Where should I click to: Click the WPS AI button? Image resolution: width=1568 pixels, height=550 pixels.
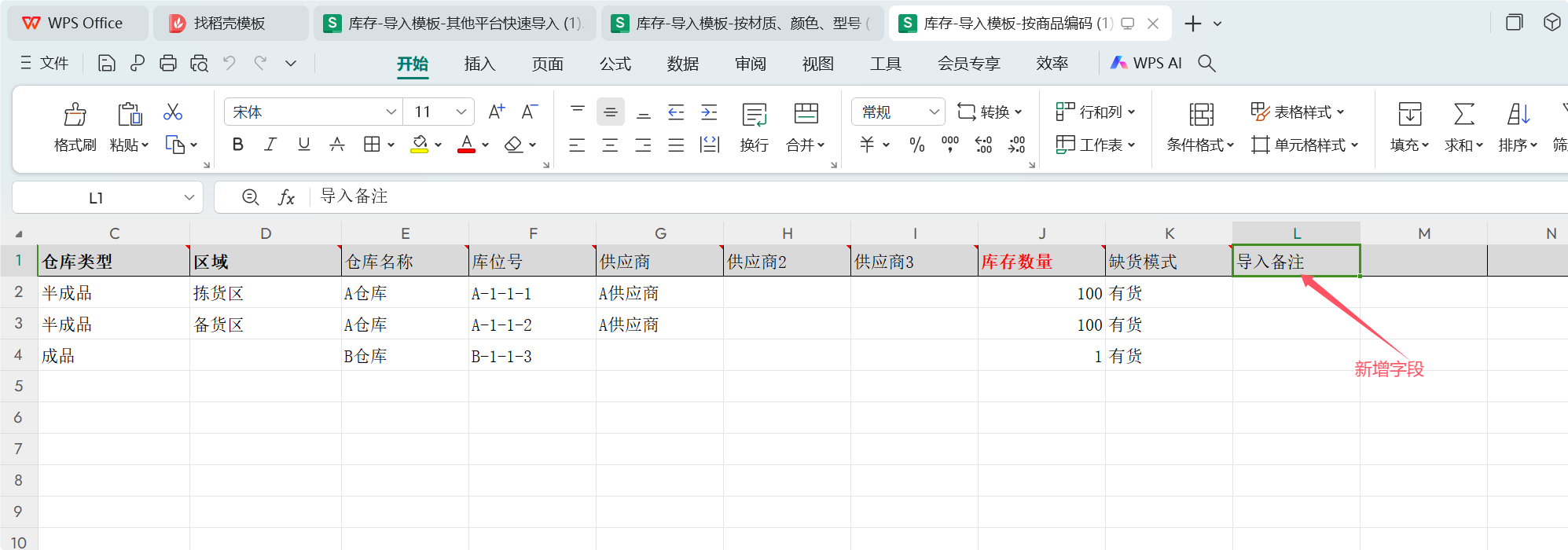[x=1146, y=64]
